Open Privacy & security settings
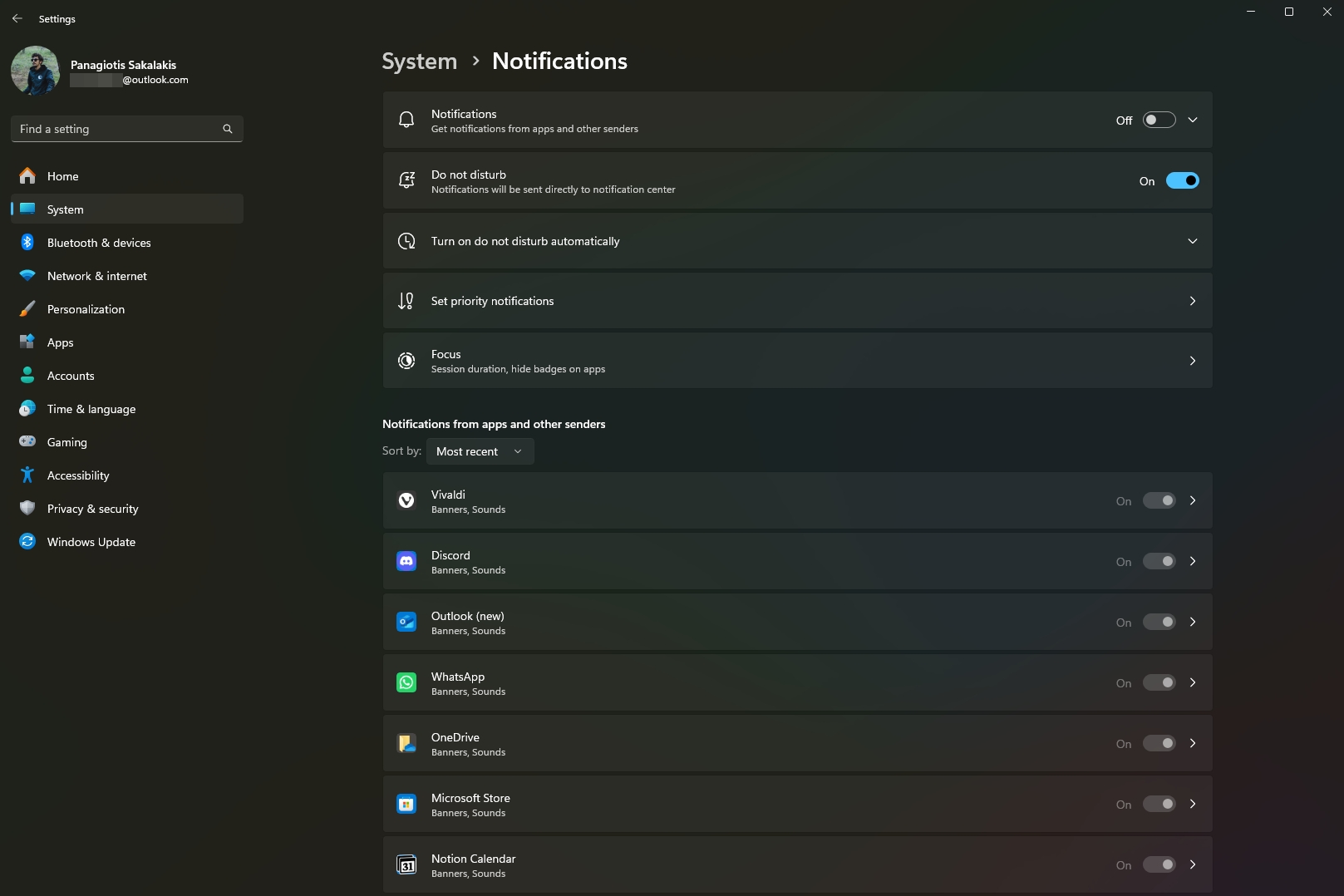Image resolution: width=1344 pixels, height=896 pixels. click(x=127, y=508)
